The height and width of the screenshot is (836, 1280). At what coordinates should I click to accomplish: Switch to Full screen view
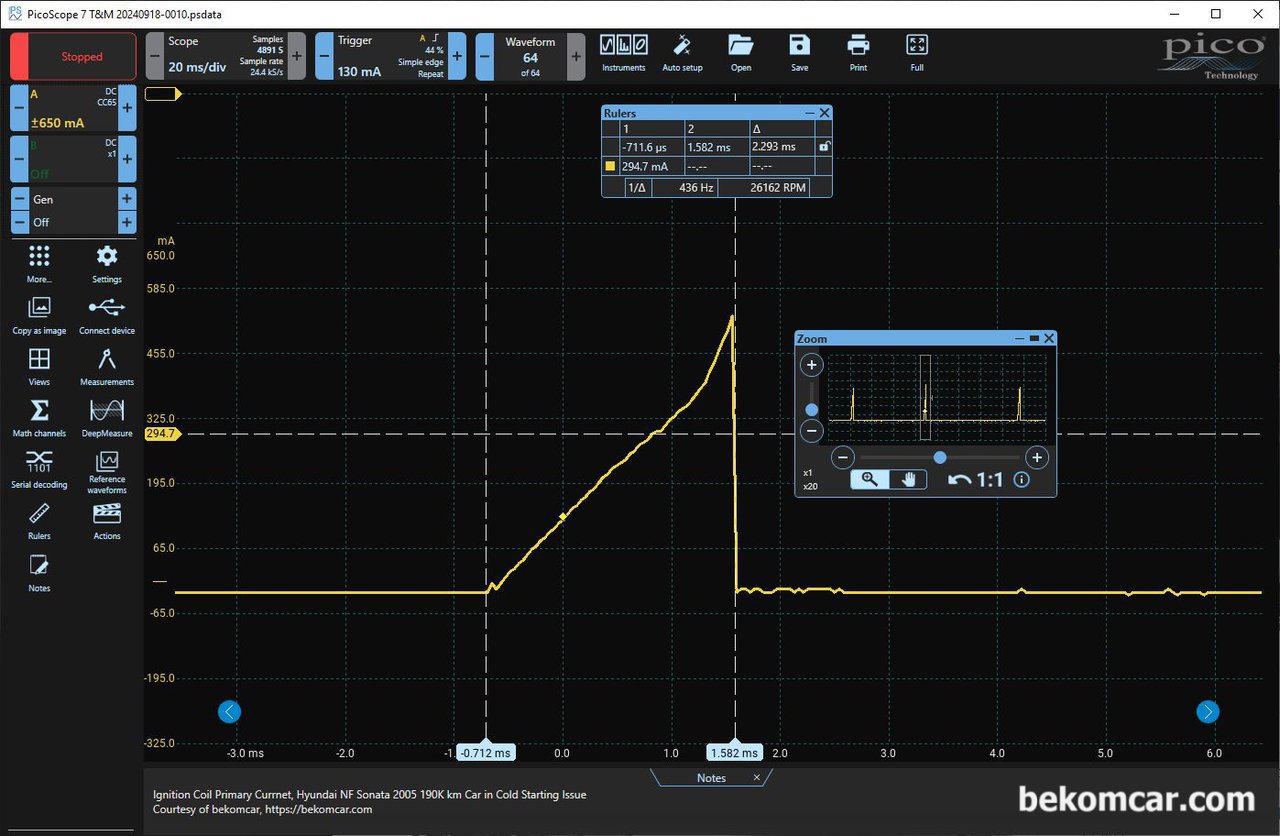(917, 53)
